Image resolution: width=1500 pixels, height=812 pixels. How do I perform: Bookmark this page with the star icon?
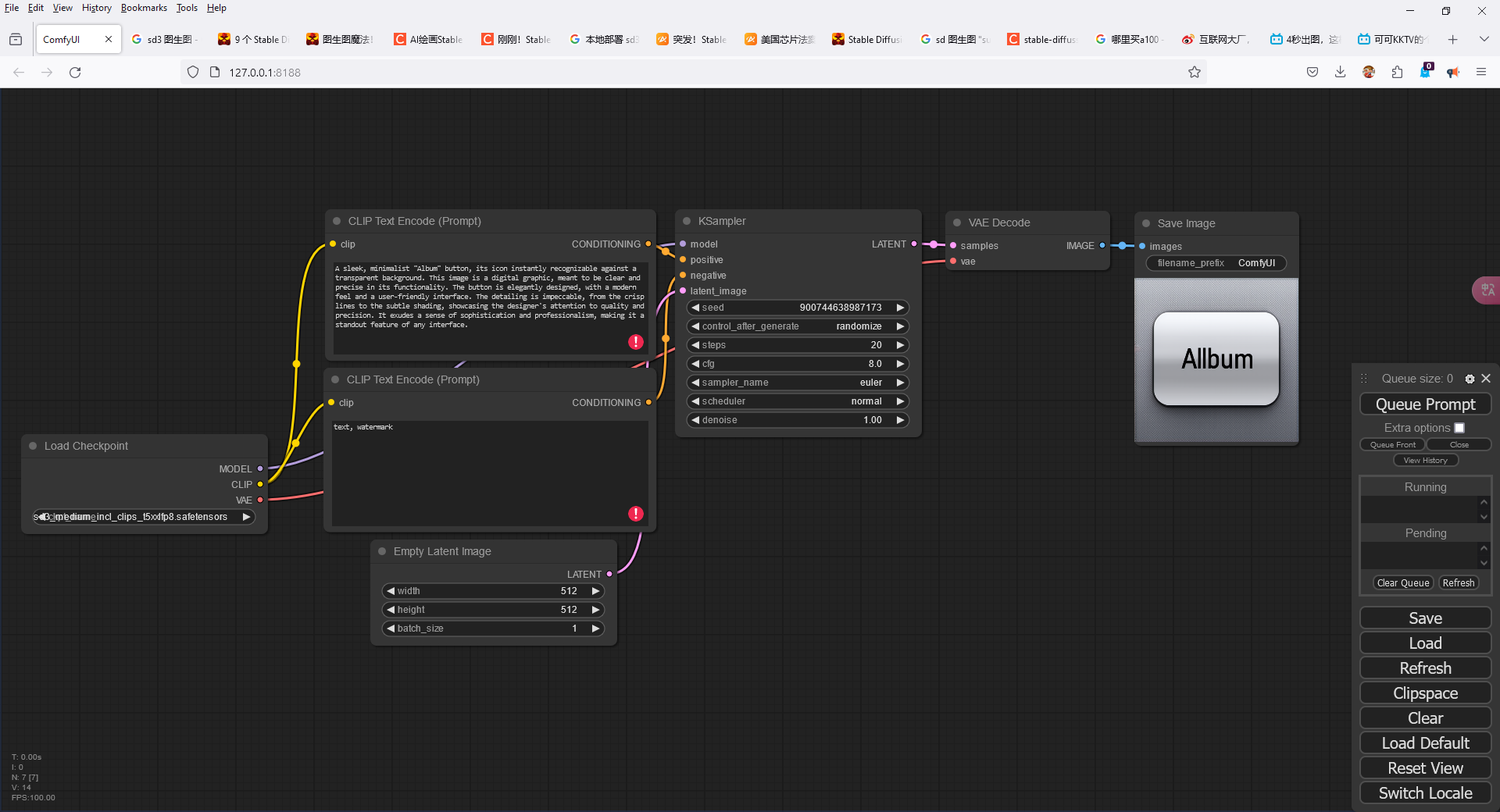click(1194, 73)
